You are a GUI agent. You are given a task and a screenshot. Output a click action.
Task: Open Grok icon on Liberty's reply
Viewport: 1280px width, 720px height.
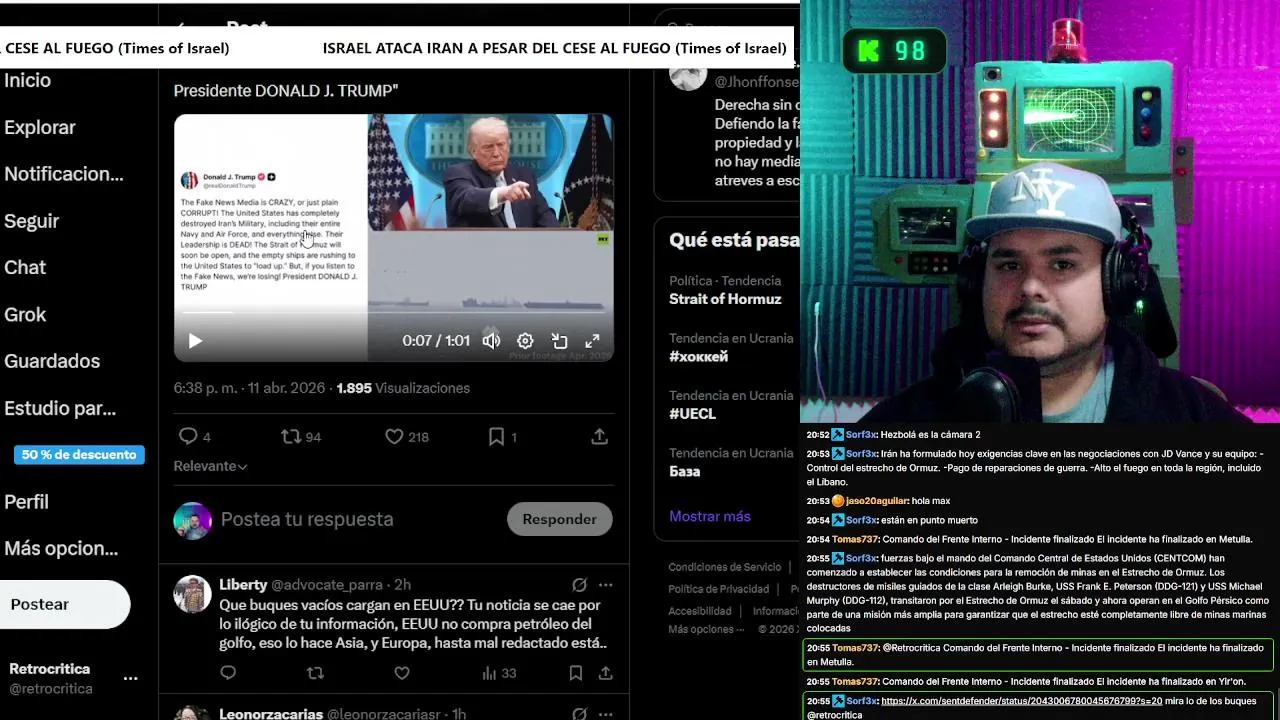(579, 585)
